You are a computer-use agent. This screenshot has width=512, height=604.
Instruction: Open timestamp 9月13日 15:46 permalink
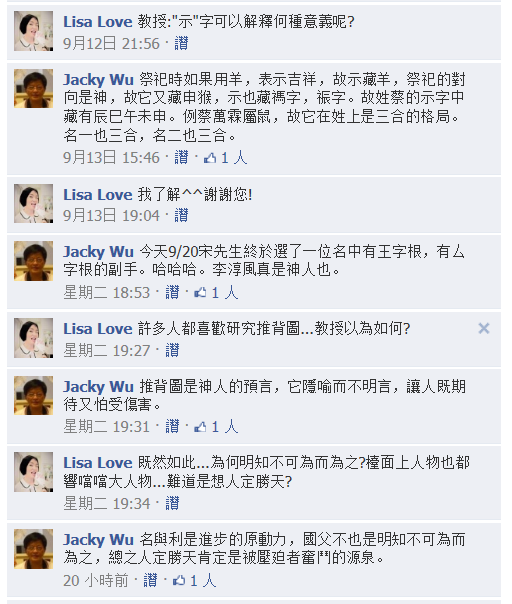[111, 158]
